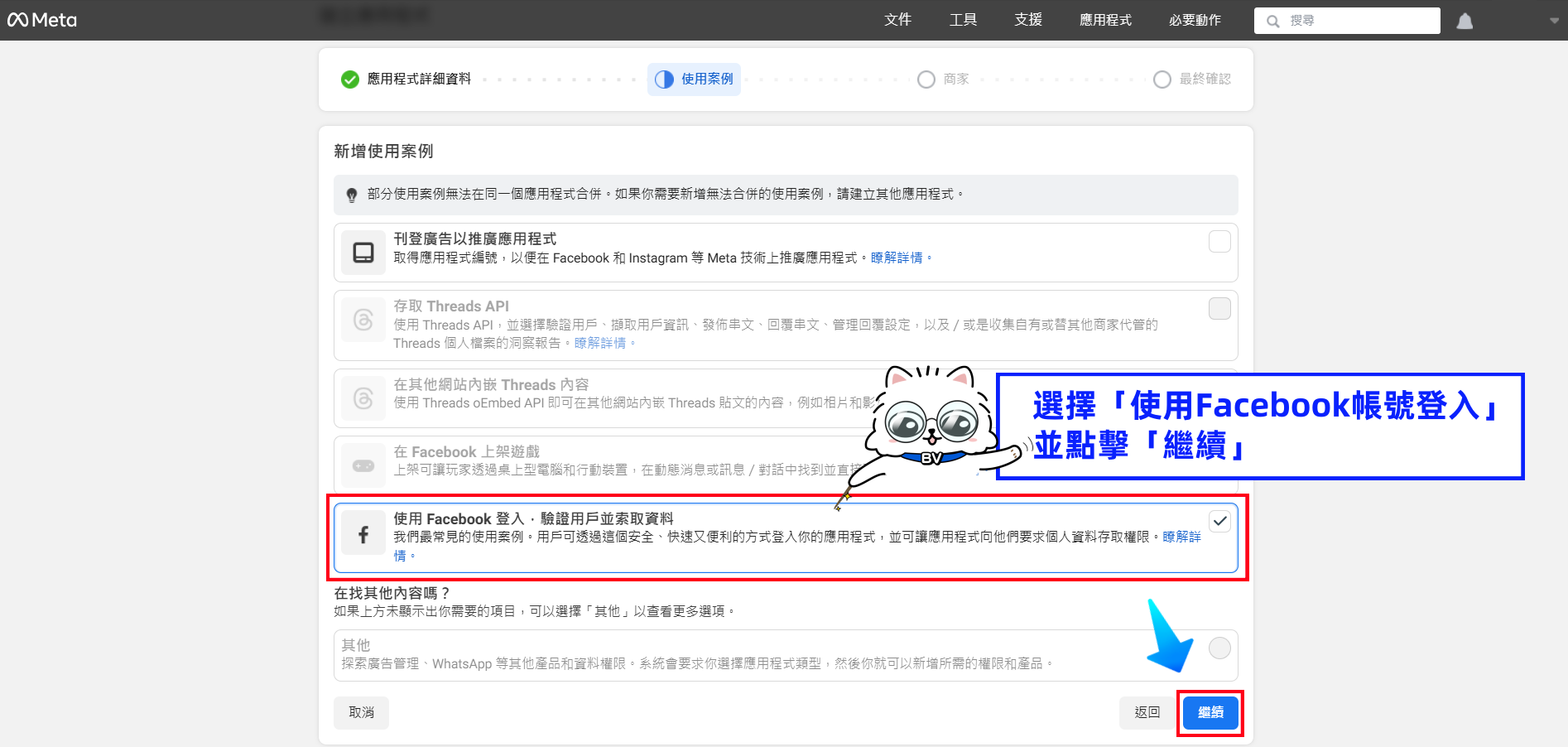Click the 取消 button
1568x747 pixels.
pyautogui.click(x=362, y=712)
